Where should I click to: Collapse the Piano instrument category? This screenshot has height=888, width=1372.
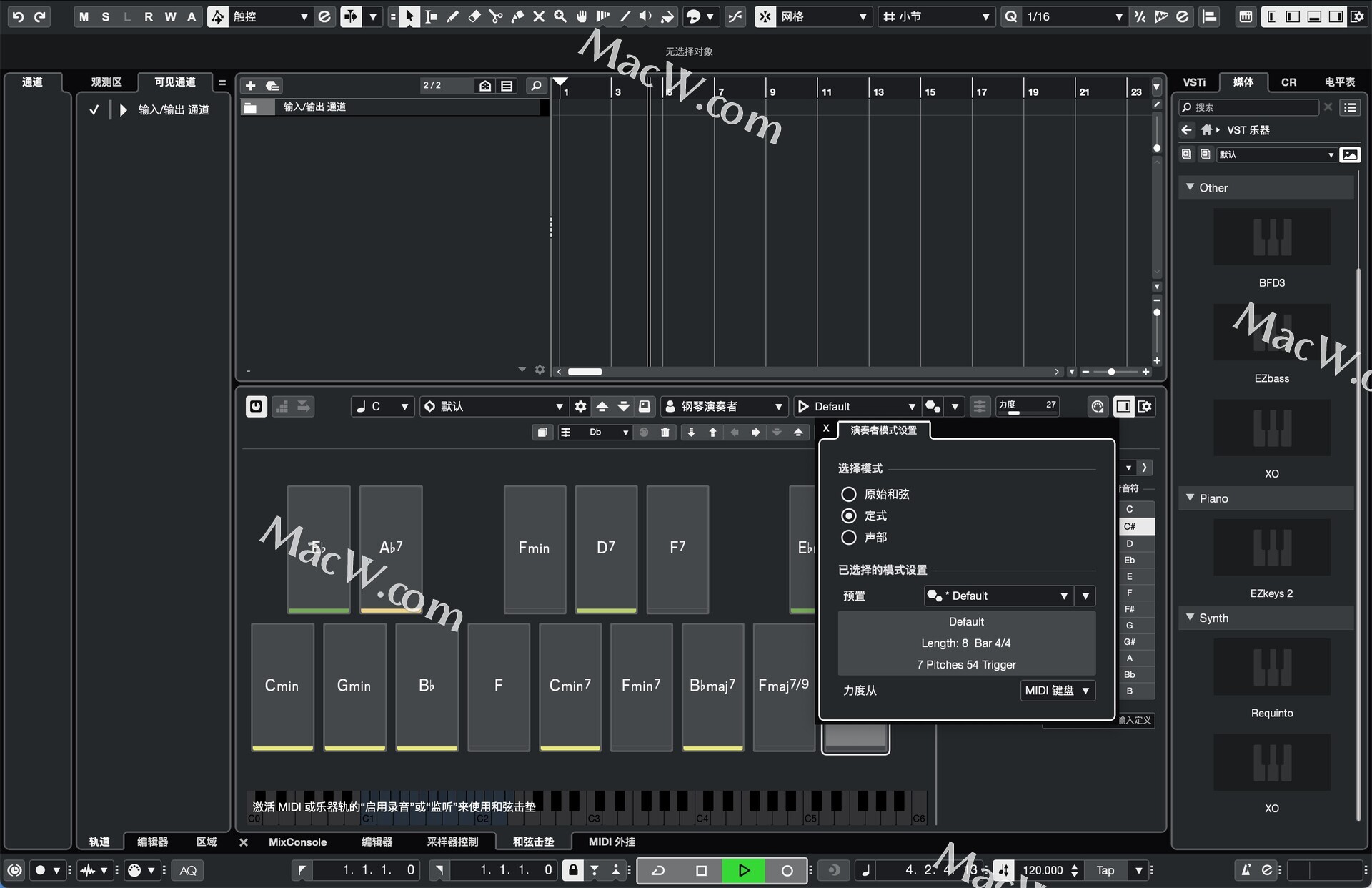[x=1190, y=498]
